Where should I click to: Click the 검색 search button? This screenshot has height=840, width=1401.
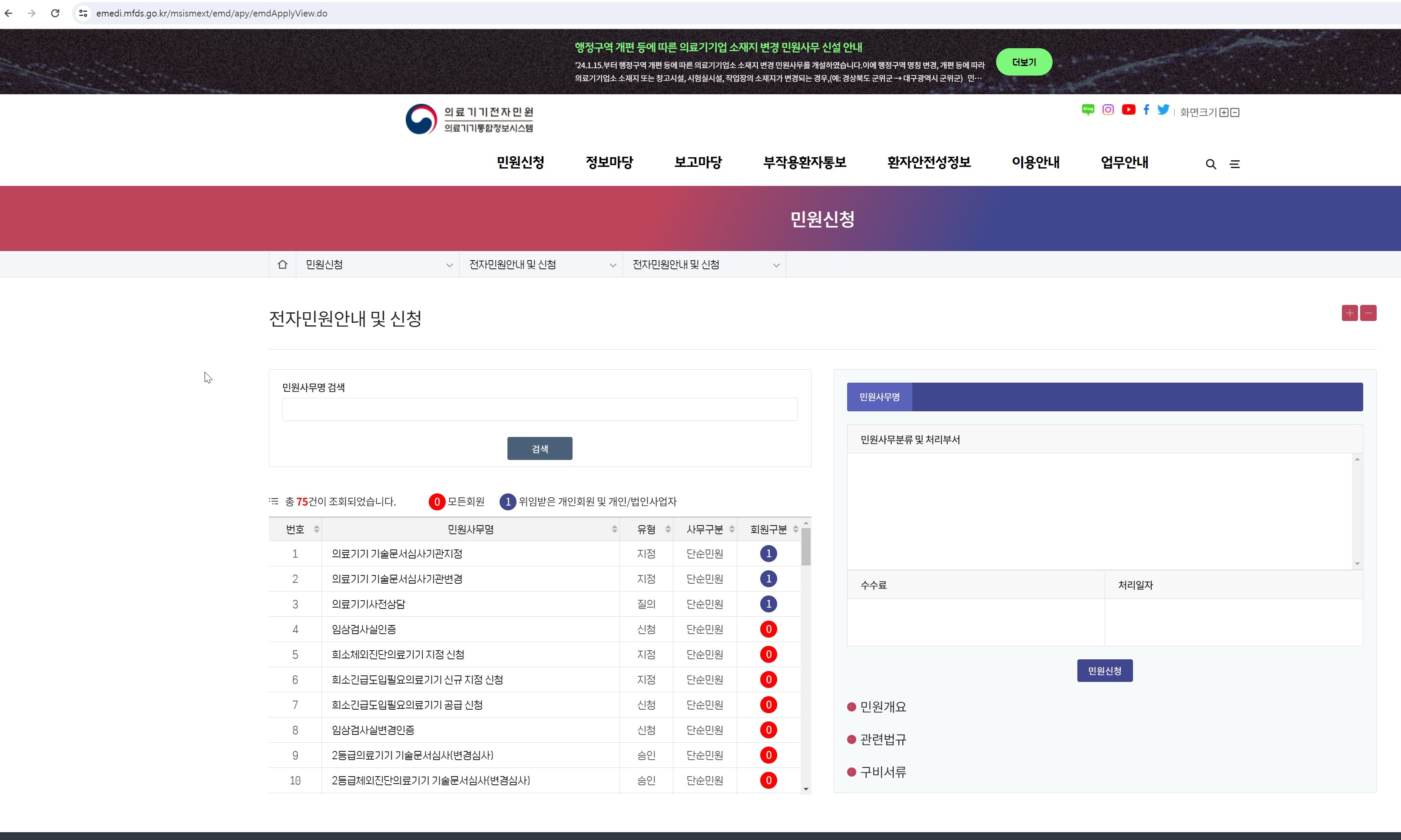tap(540, 448)
